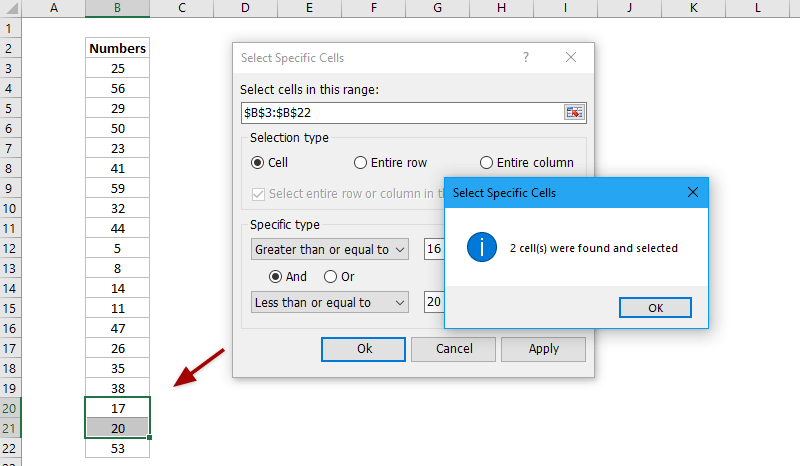The width and height of the screenshot is (800, 466).
Task: Close the Select Specific Cells dialog
Action: pyautogui.click(x=571, y=57)
